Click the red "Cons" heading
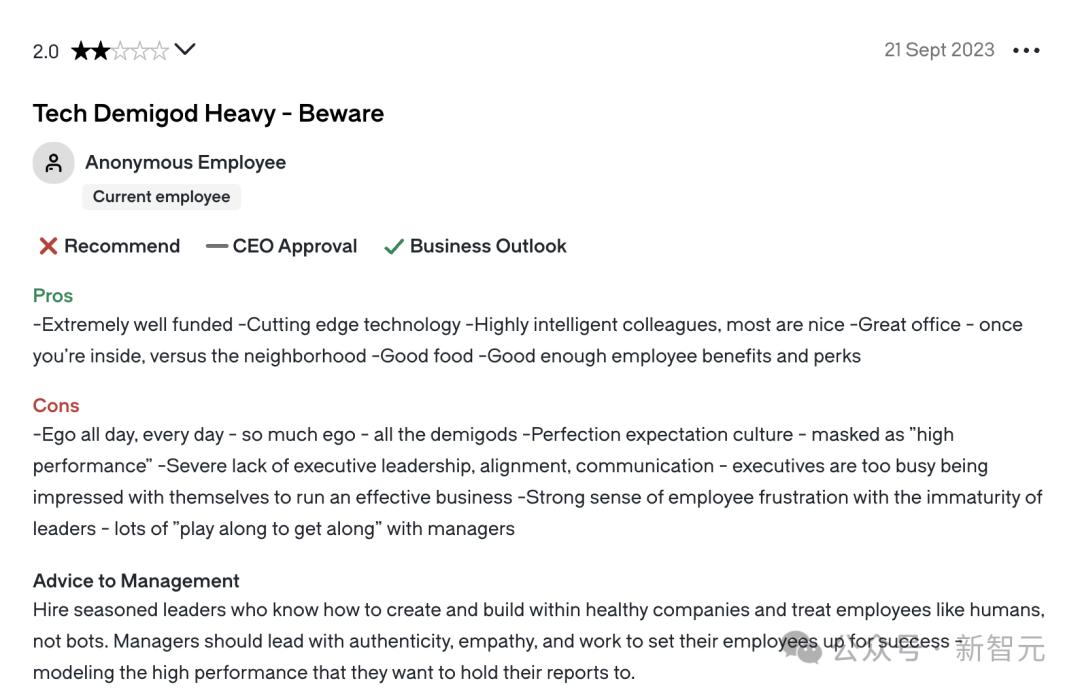The image size is (1080, 692). (56, 405)
